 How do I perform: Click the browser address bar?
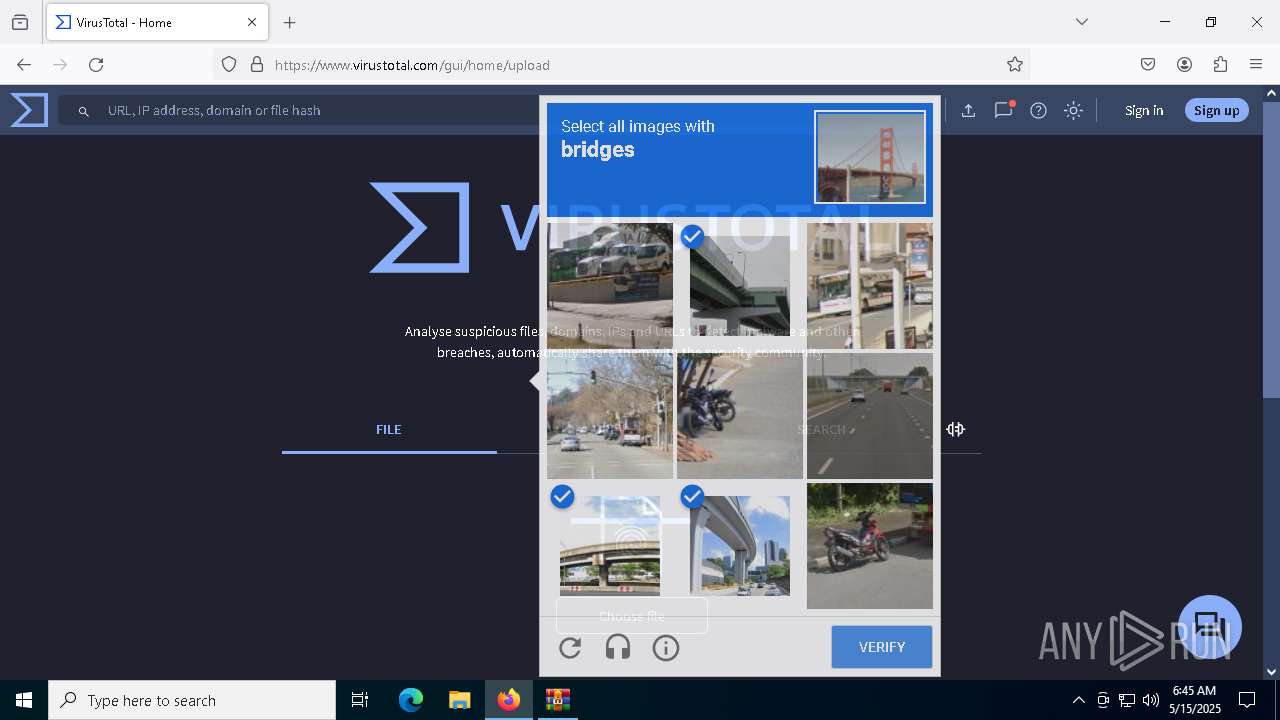(620, 65)
